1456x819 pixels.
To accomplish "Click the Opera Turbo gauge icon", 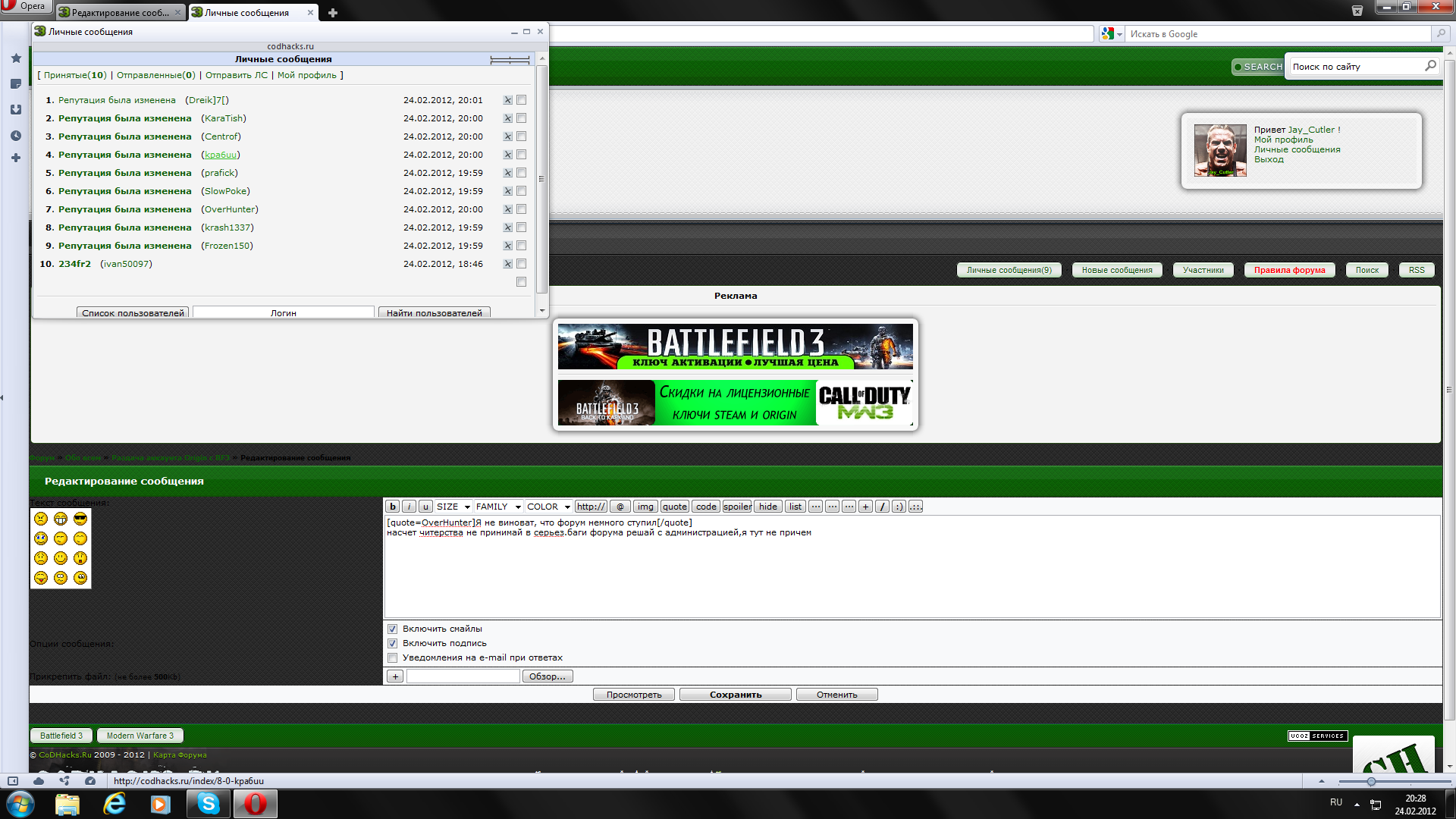I will pos(90,781).
